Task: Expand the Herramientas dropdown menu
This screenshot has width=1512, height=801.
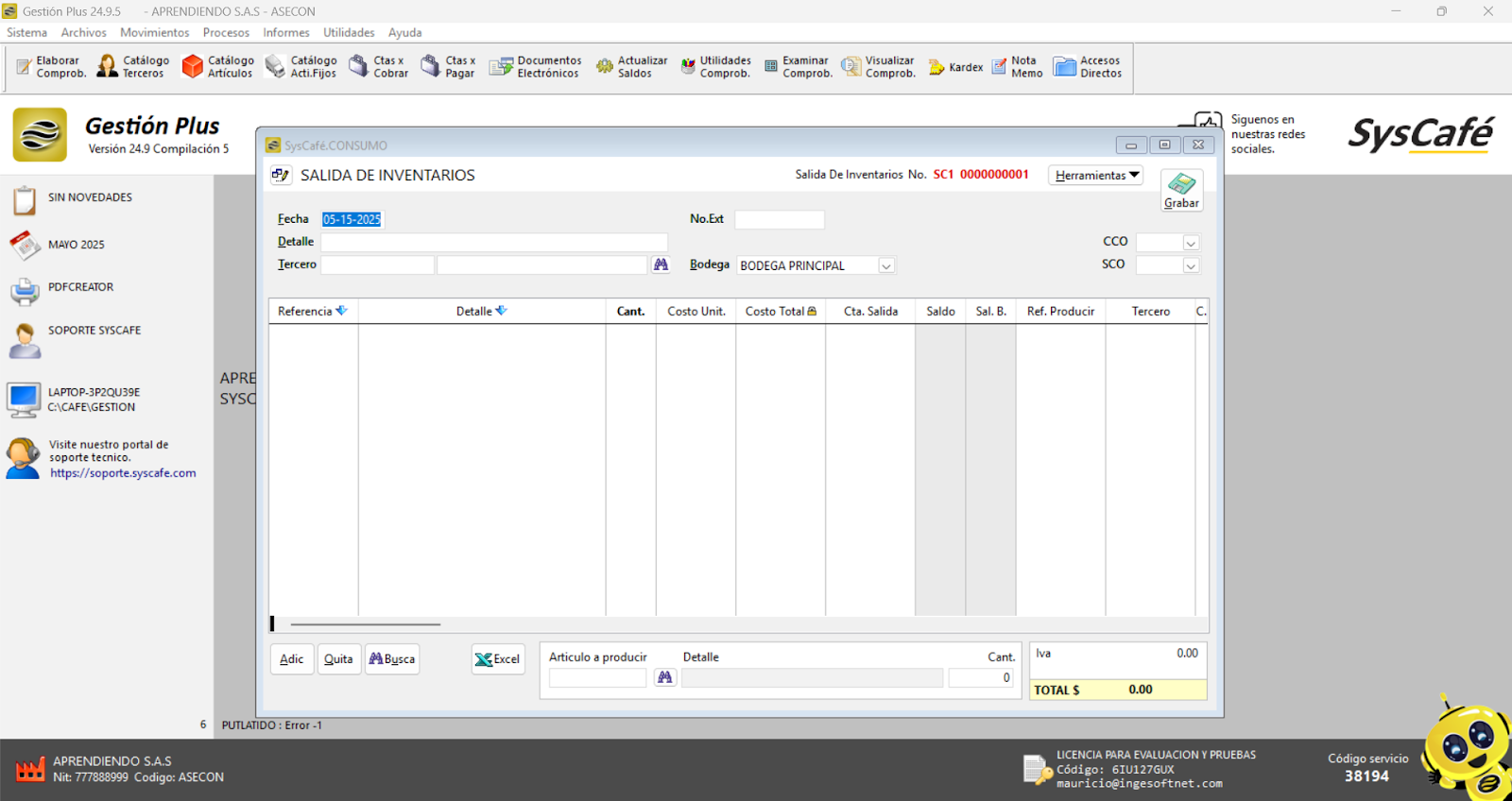Action: [1096, 176]
